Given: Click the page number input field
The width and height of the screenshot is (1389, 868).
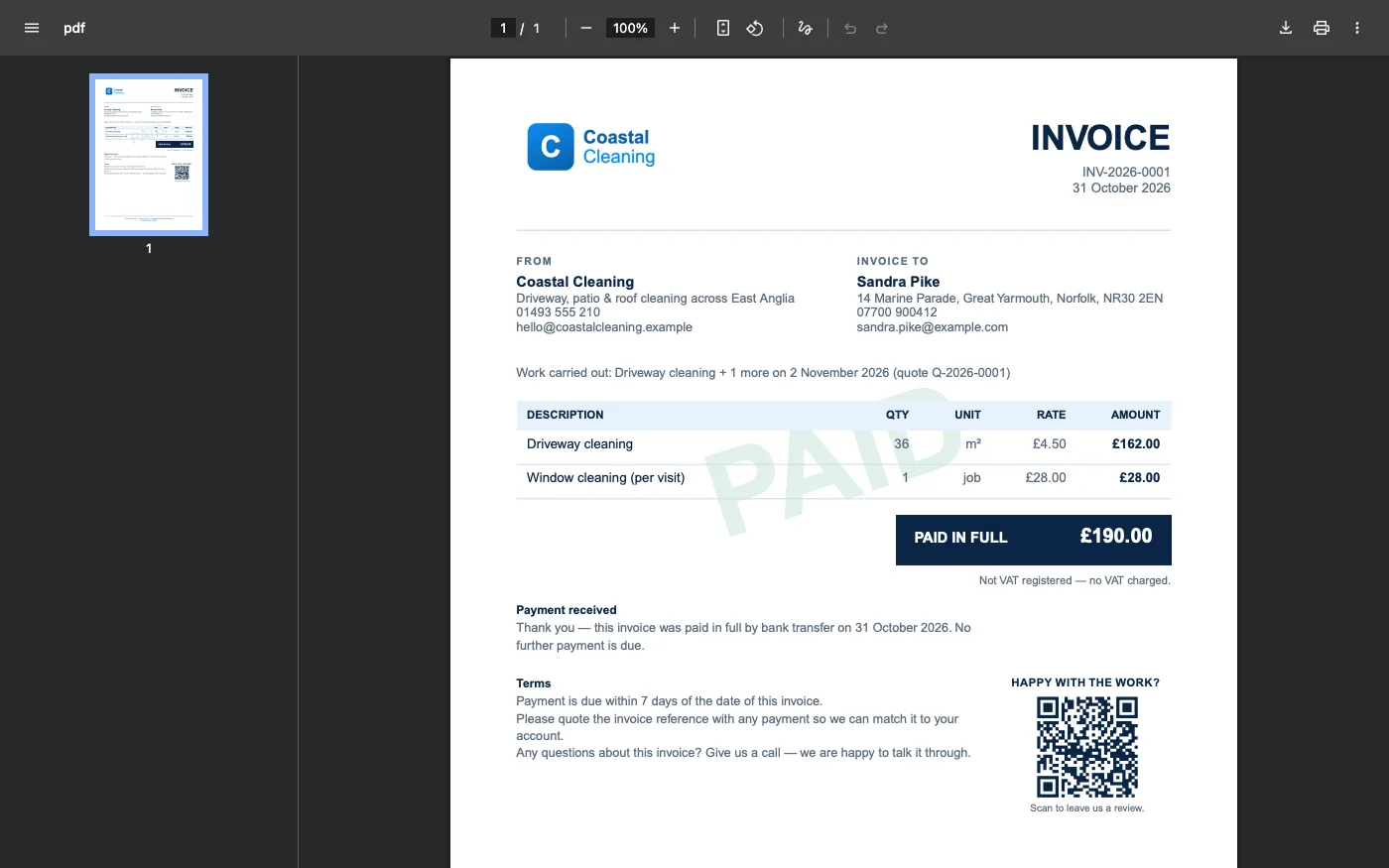Looking at the screenshot, I should coord(503,28).
